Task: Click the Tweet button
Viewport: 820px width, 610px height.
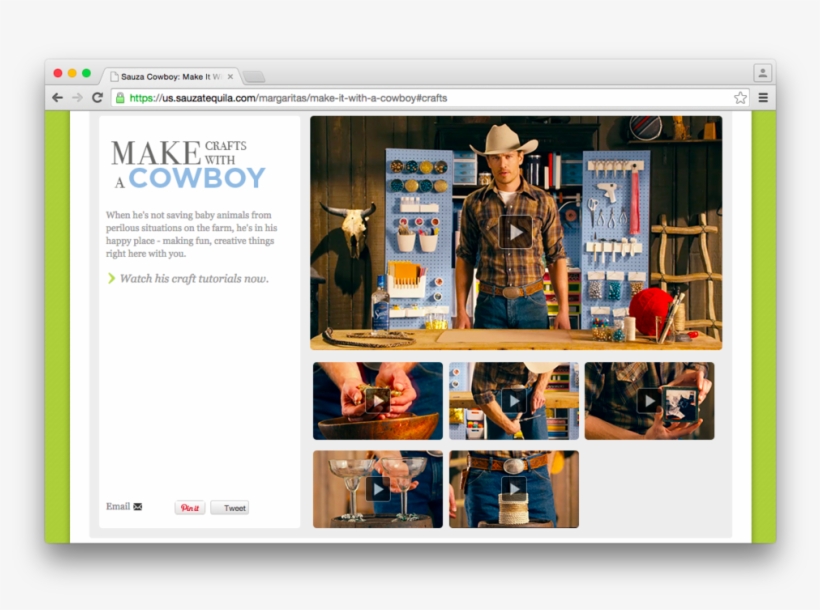Action: tap(230, 508)
